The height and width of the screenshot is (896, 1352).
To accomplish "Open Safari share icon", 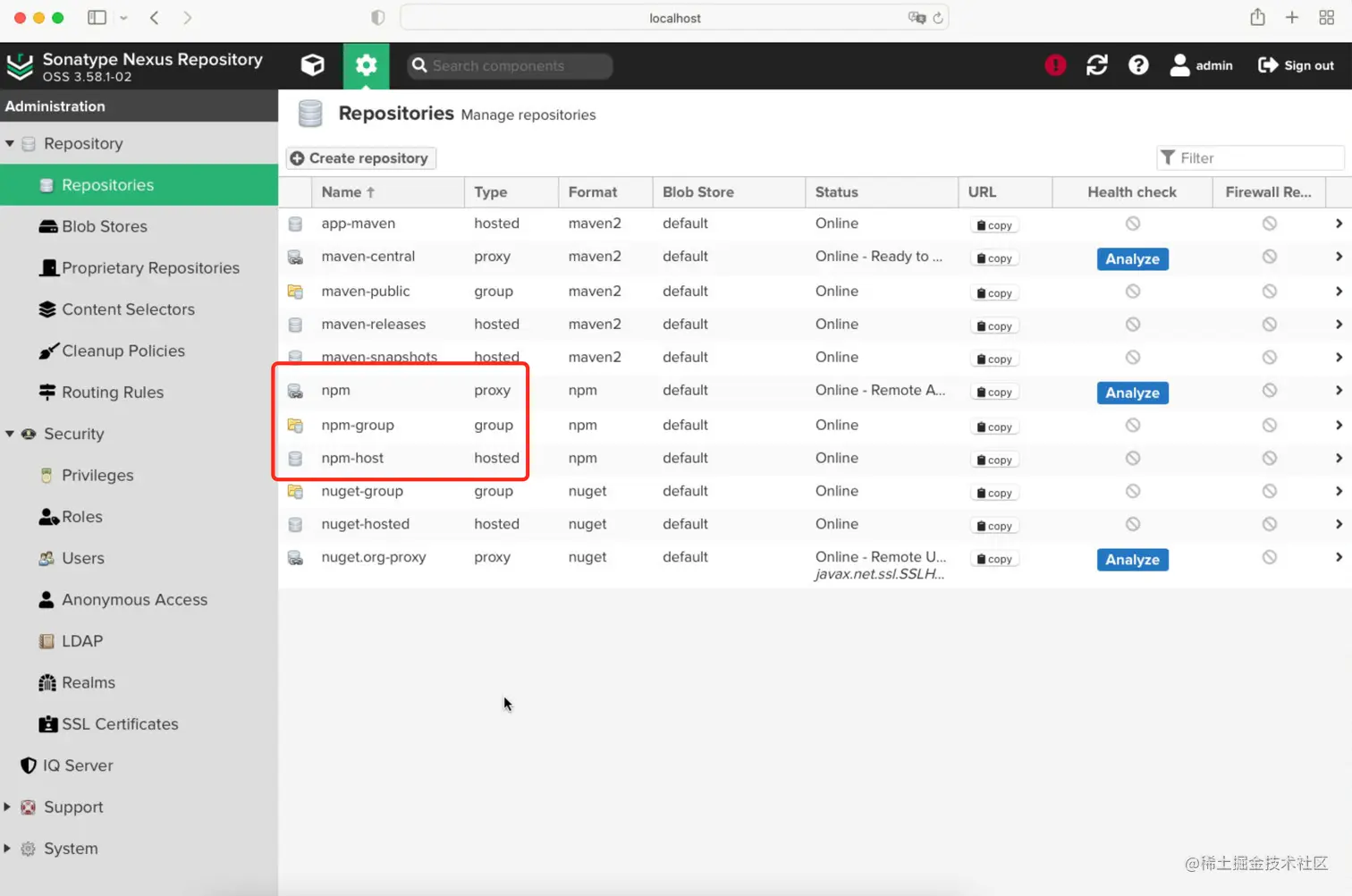I will [1257, 17].
